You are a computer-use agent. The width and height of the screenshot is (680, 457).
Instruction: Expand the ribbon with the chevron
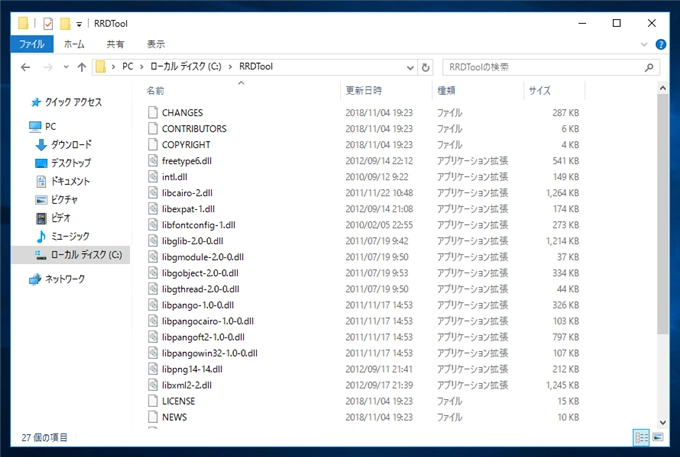click(644, 44)
